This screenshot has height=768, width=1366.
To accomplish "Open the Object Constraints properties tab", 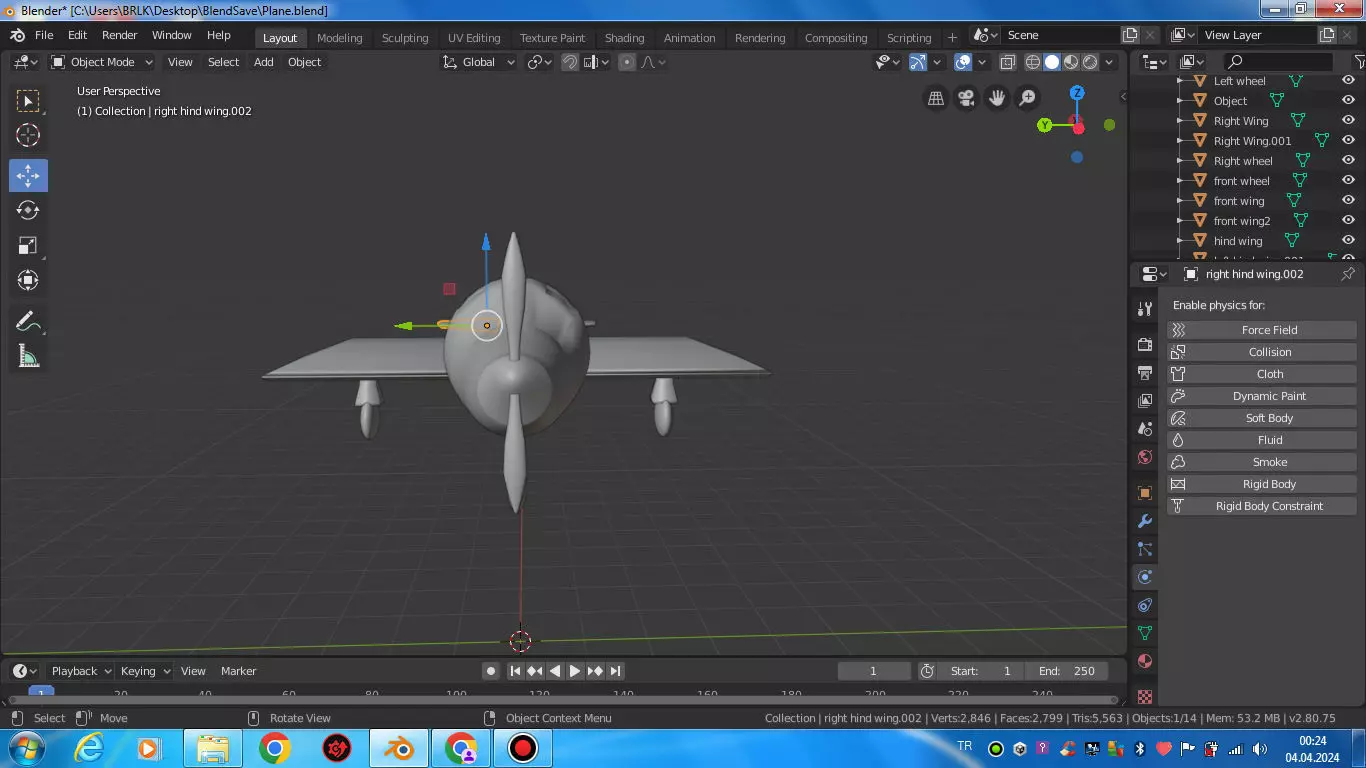I will pyautogui.click(x=1145, y=605).
